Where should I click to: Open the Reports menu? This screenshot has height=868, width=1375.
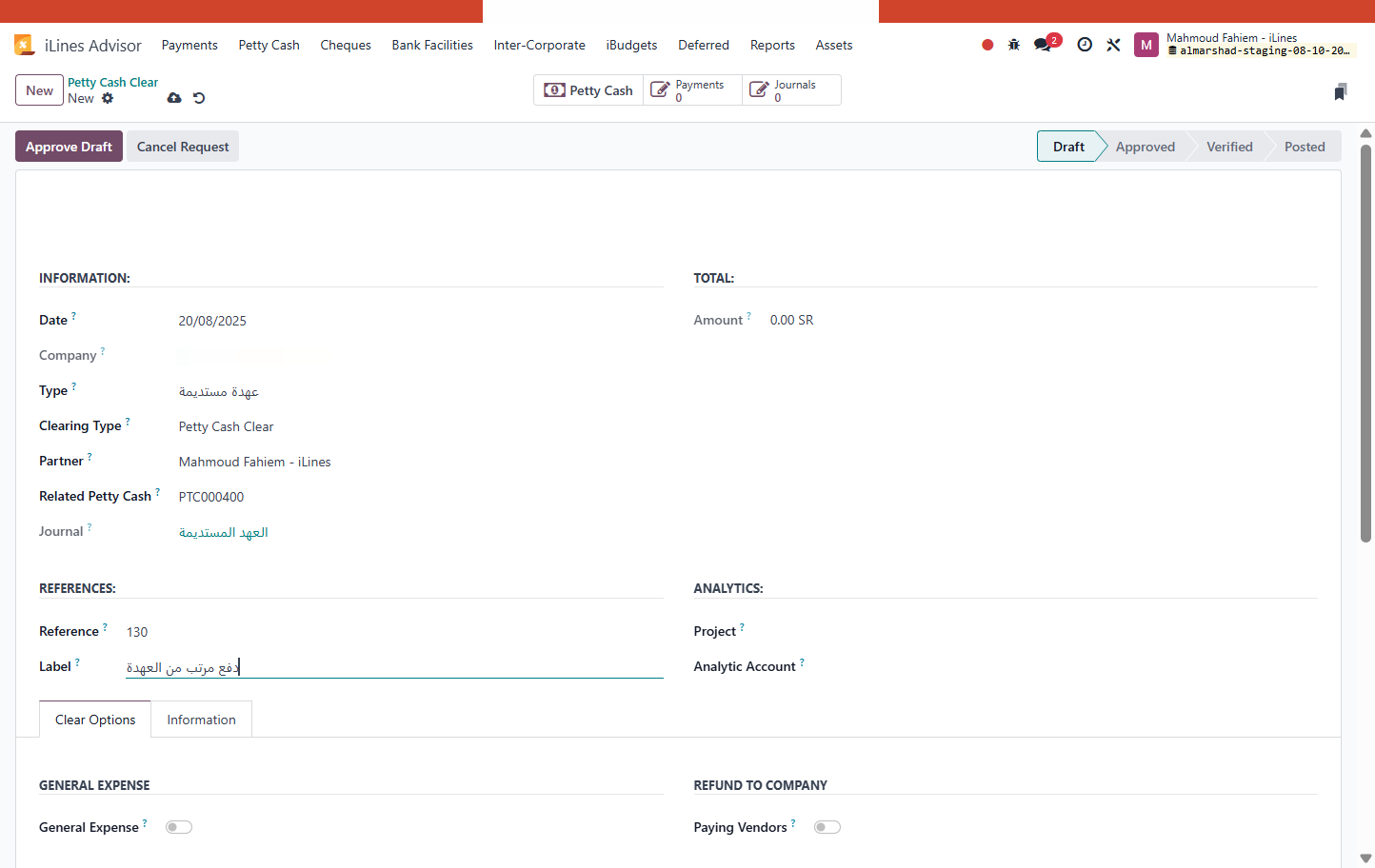772,45
